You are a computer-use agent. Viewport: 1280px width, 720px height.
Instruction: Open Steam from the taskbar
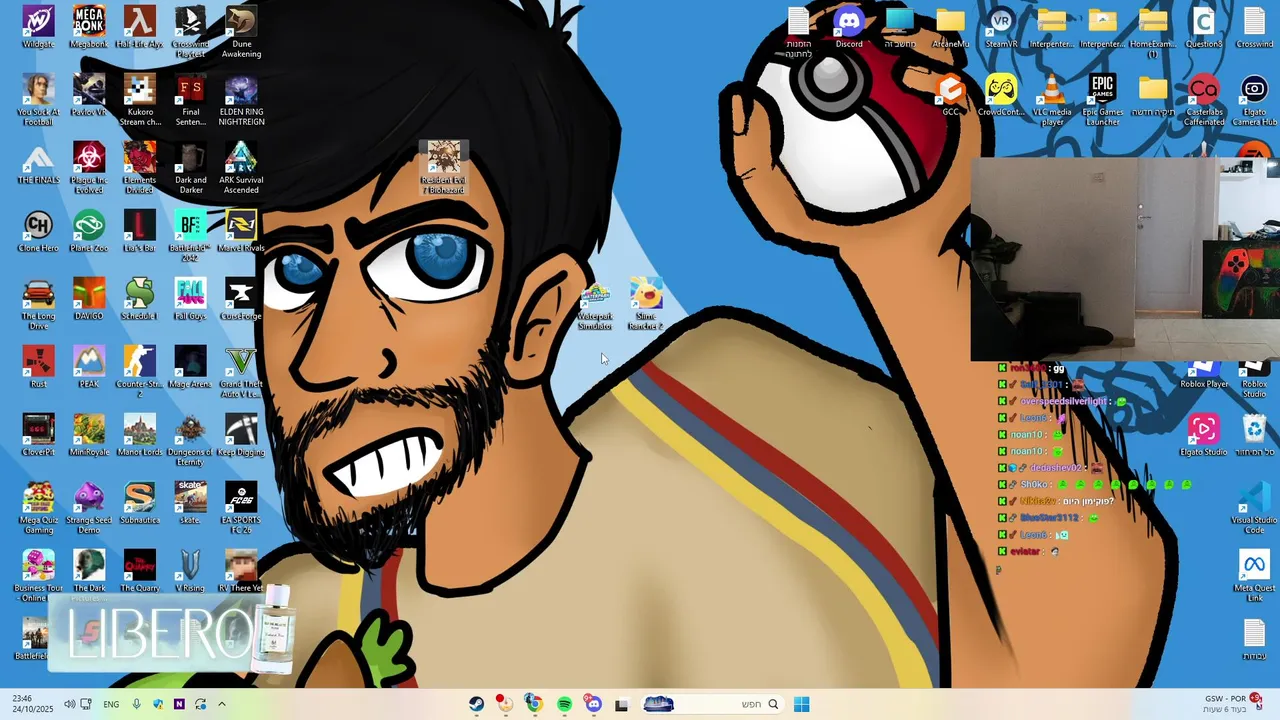[477, 704]
